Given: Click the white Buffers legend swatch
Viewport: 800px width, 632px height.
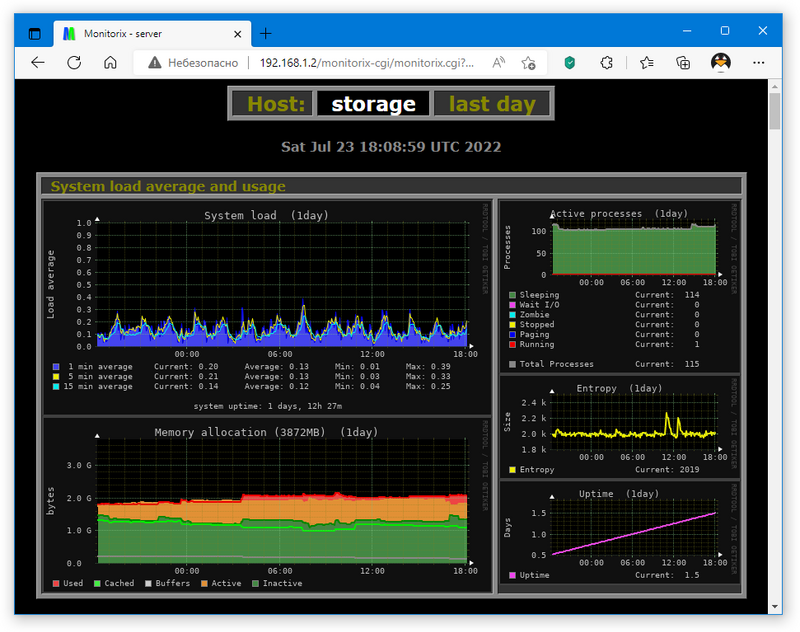Looking at the screenshot, I should tap(148, 584).
